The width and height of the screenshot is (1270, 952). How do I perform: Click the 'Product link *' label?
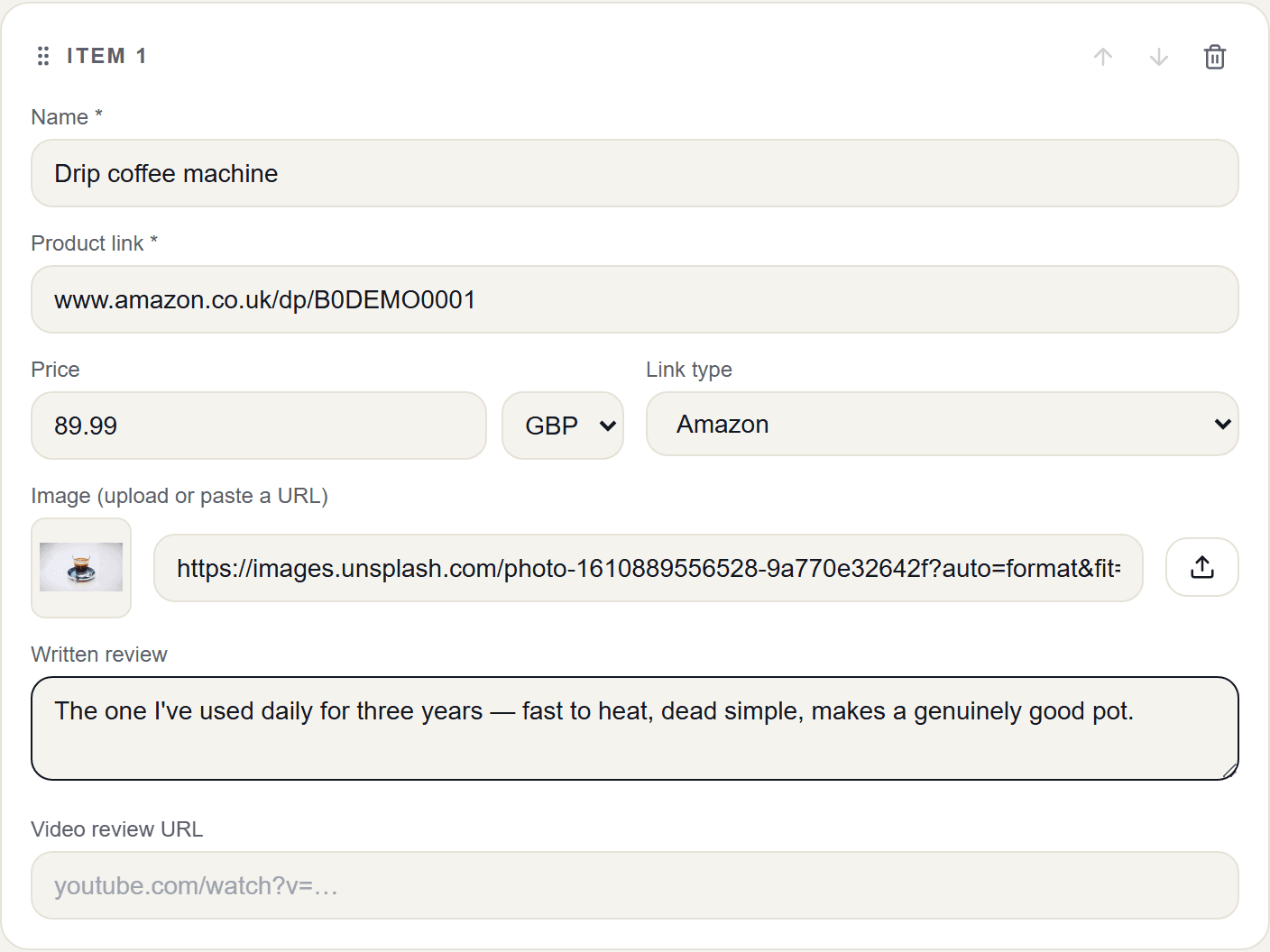[x=95, y=243]
